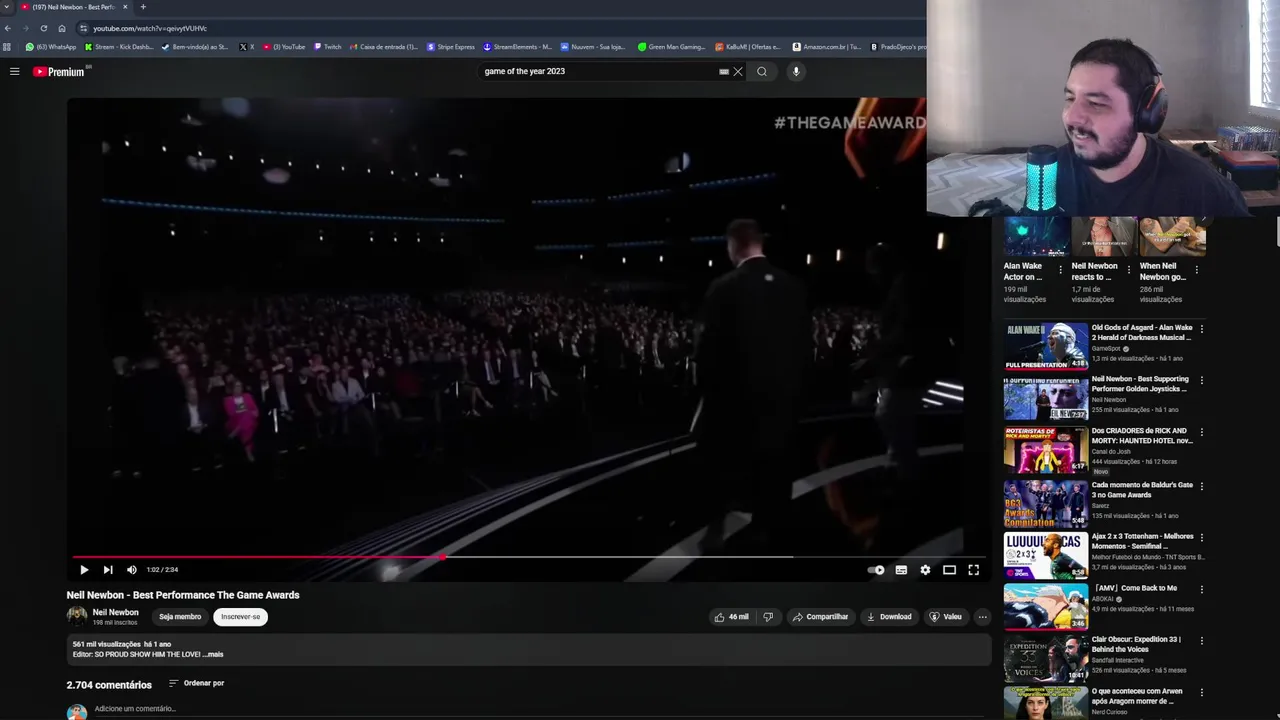Open a new browser tab
Image resolution: width=1280 pixels, height=720 pixels.
coord(143,7)
